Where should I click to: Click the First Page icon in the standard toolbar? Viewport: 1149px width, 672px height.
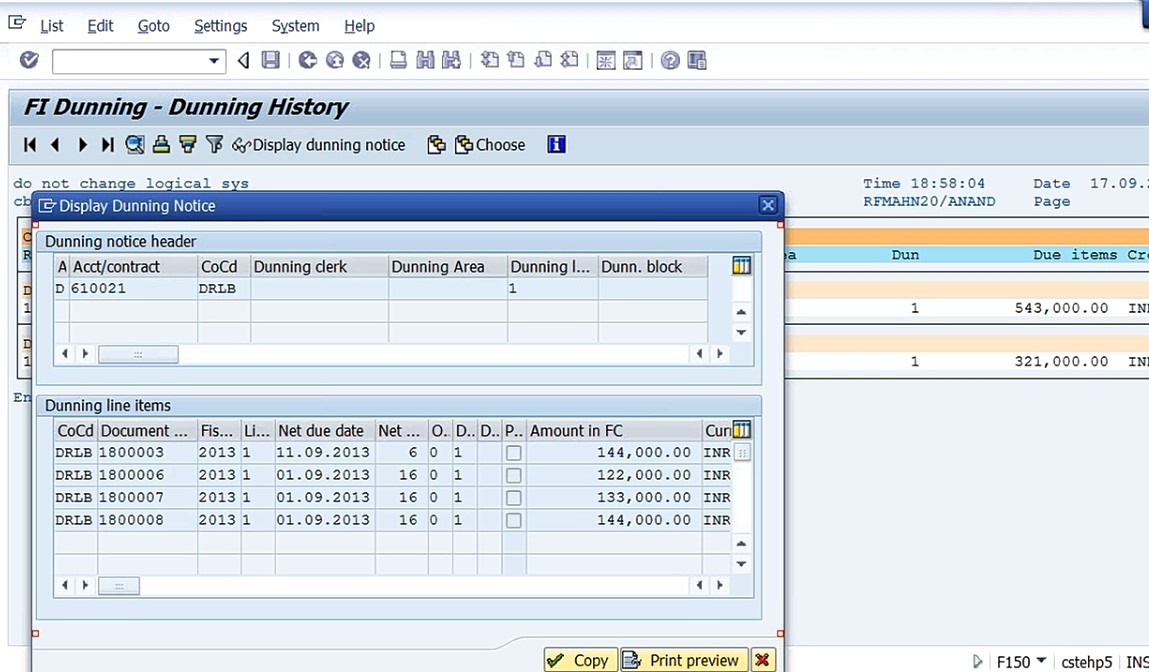(489, 60)
